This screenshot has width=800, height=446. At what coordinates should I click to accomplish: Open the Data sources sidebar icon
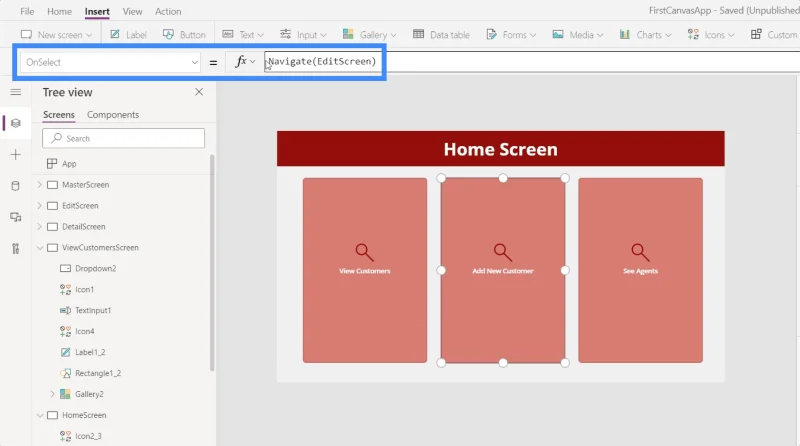[x=16, y=186]
